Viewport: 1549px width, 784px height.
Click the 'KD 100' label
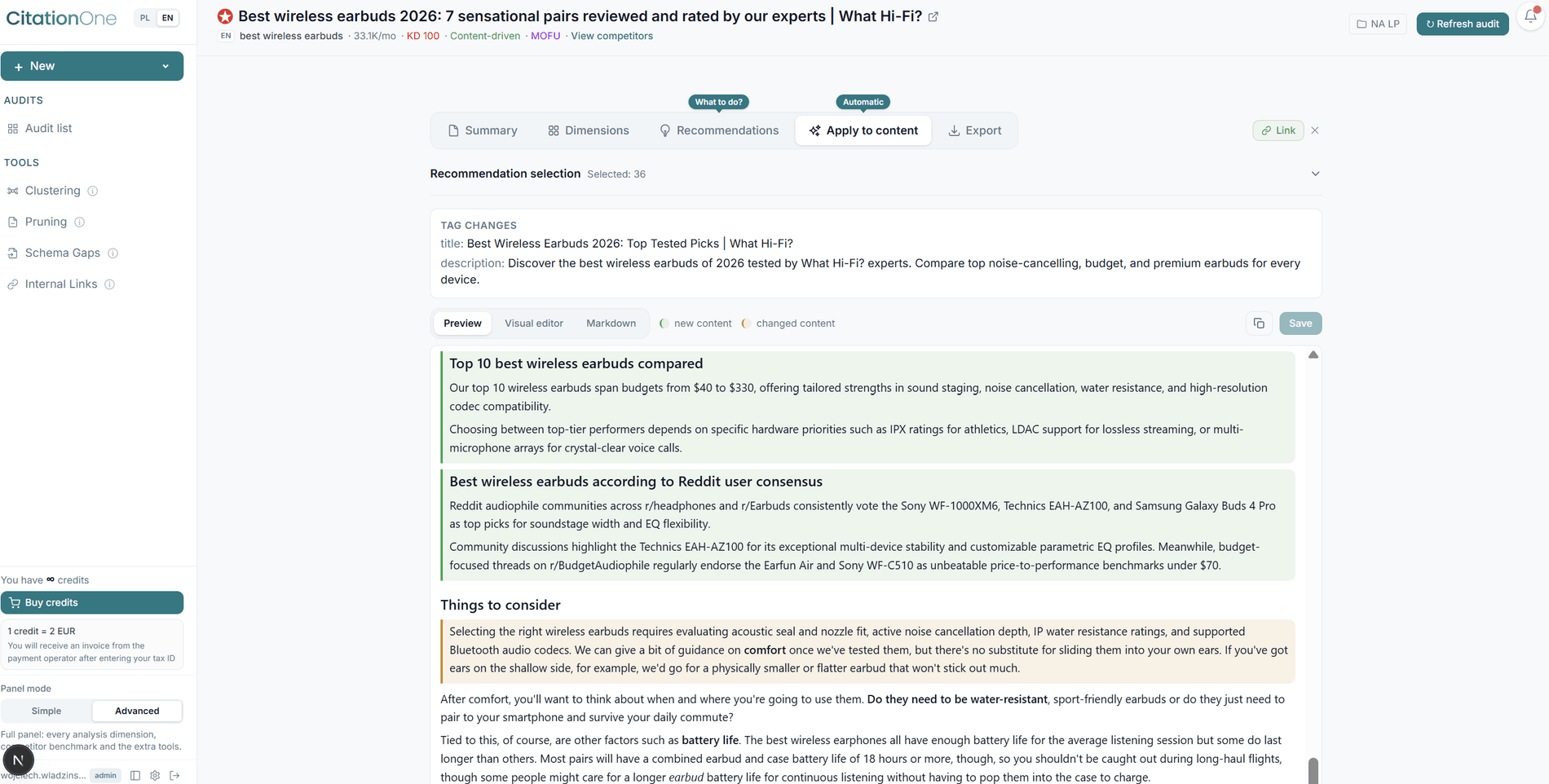[423, 36]
